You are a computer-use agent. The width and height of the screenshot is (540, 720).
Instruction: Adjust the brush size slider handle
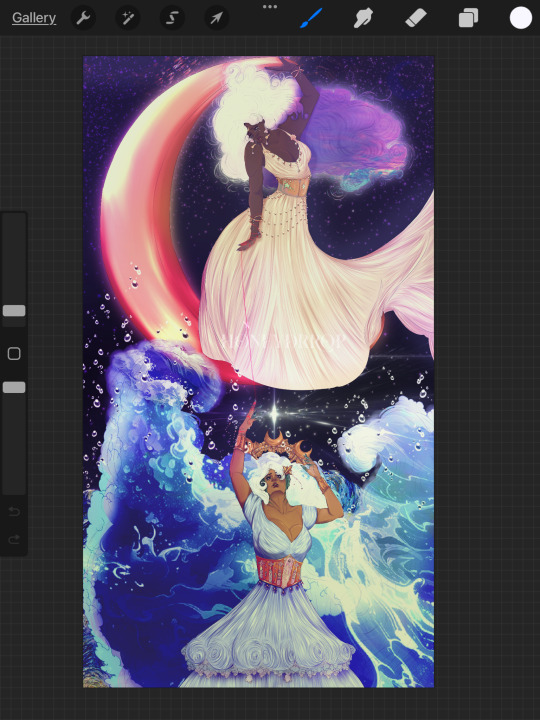[14, 311]
